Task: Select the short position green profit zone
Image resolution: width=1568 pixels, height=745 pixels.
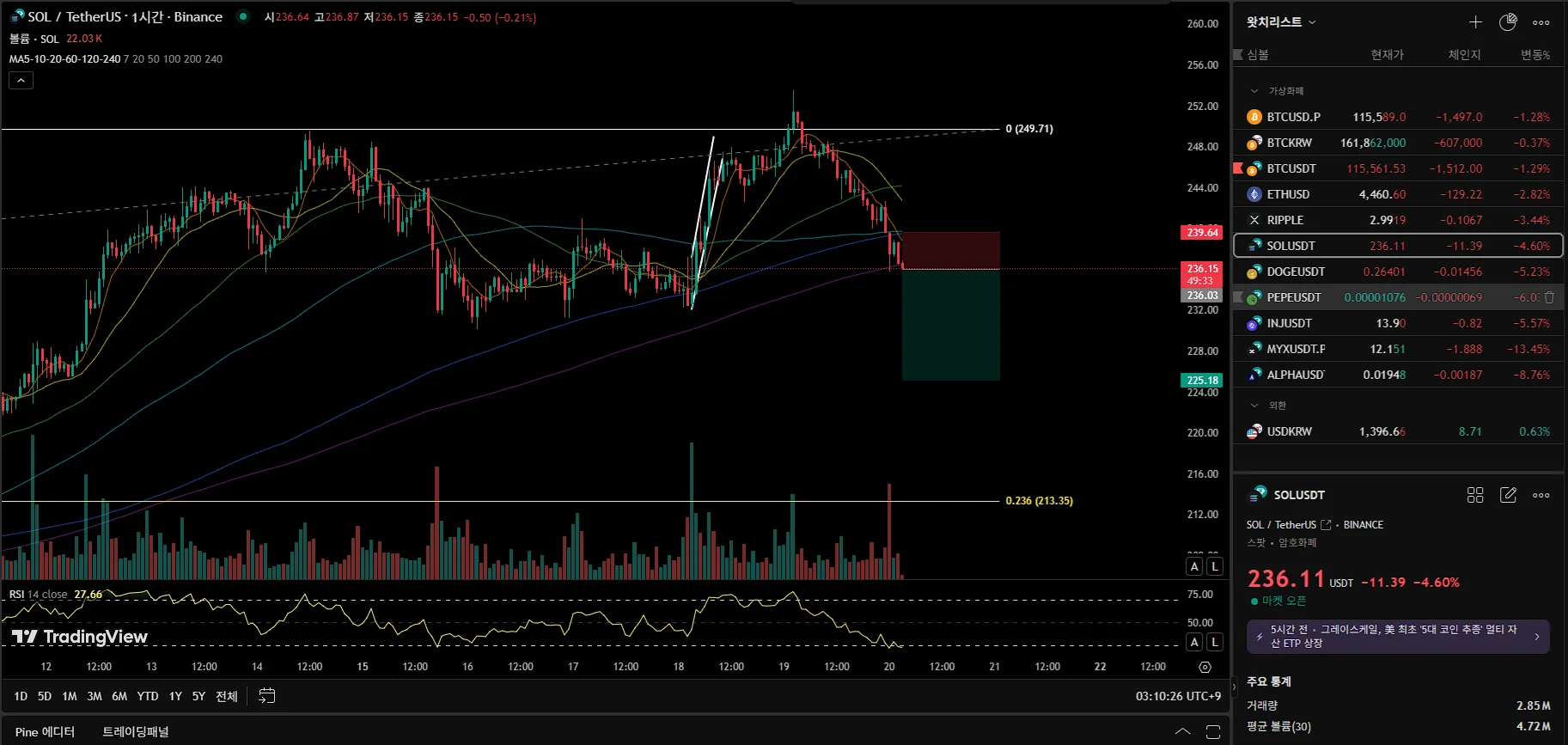Action: [951, 325]
